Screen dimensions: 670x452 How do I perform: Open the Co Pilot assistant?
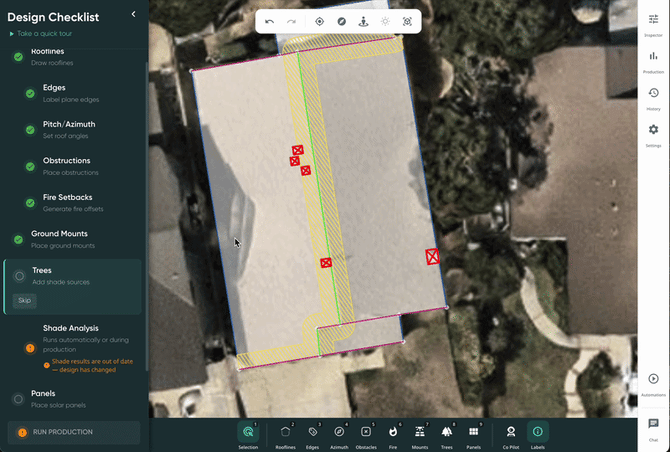pyautogui.click(x=511, y=435)
